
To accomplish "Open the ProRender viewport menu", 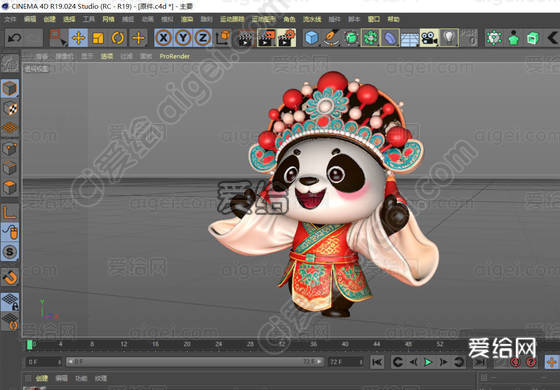I will 174,56.
